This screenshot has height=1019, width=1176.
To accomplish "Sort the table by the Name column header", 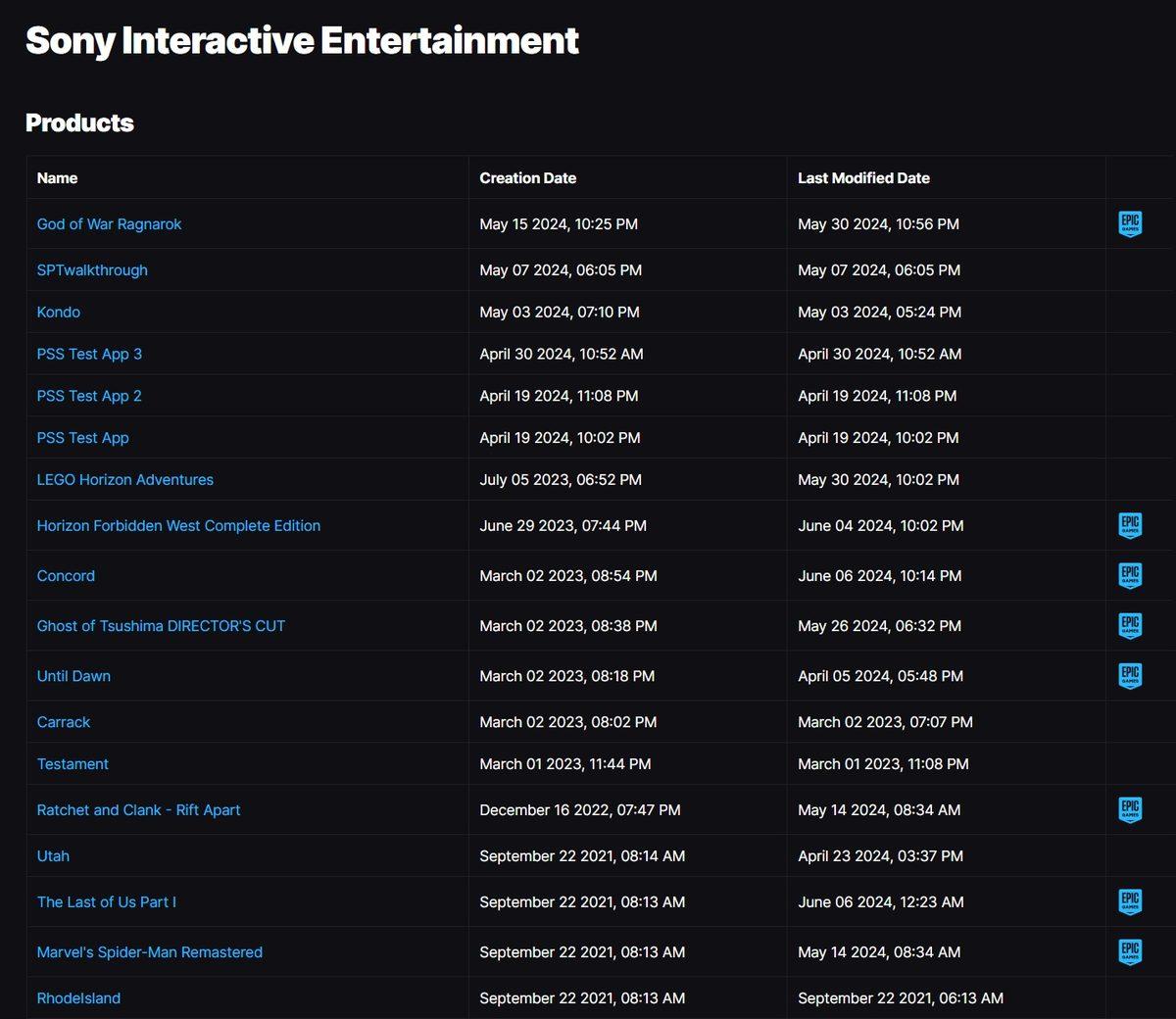I will tap(57, 177).
